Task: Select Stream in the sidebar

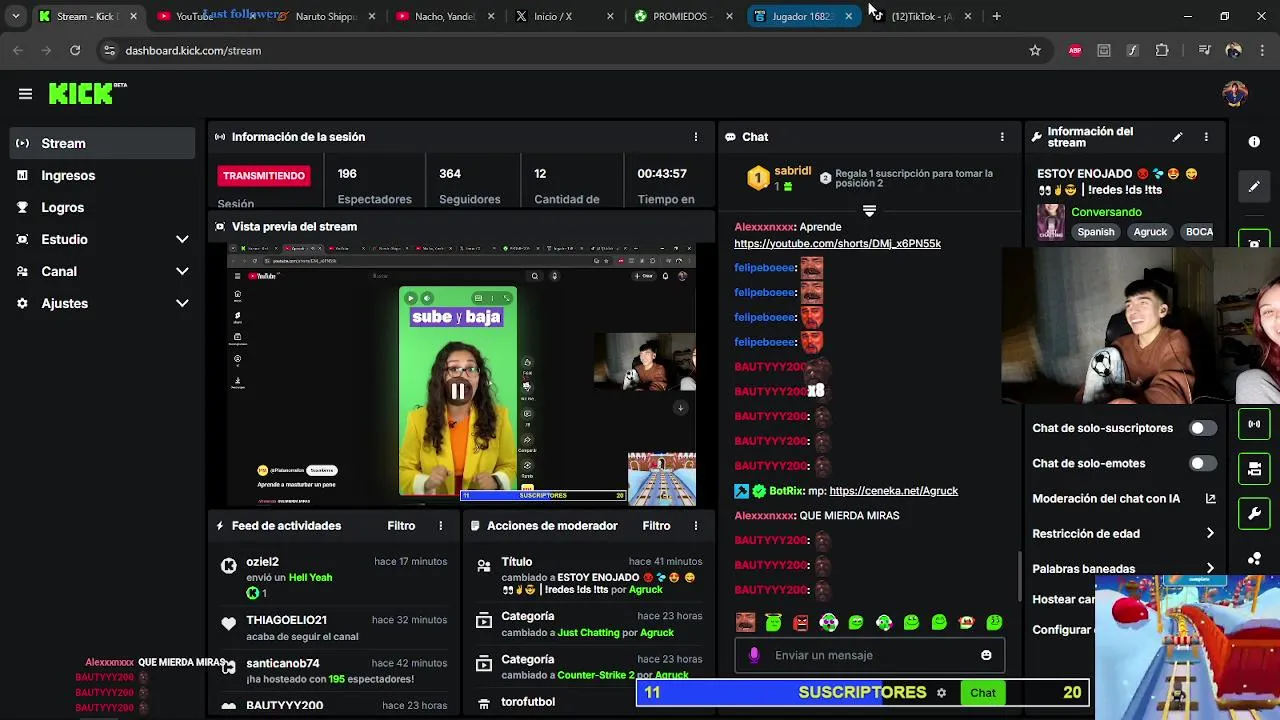Action: click(103, 143)
